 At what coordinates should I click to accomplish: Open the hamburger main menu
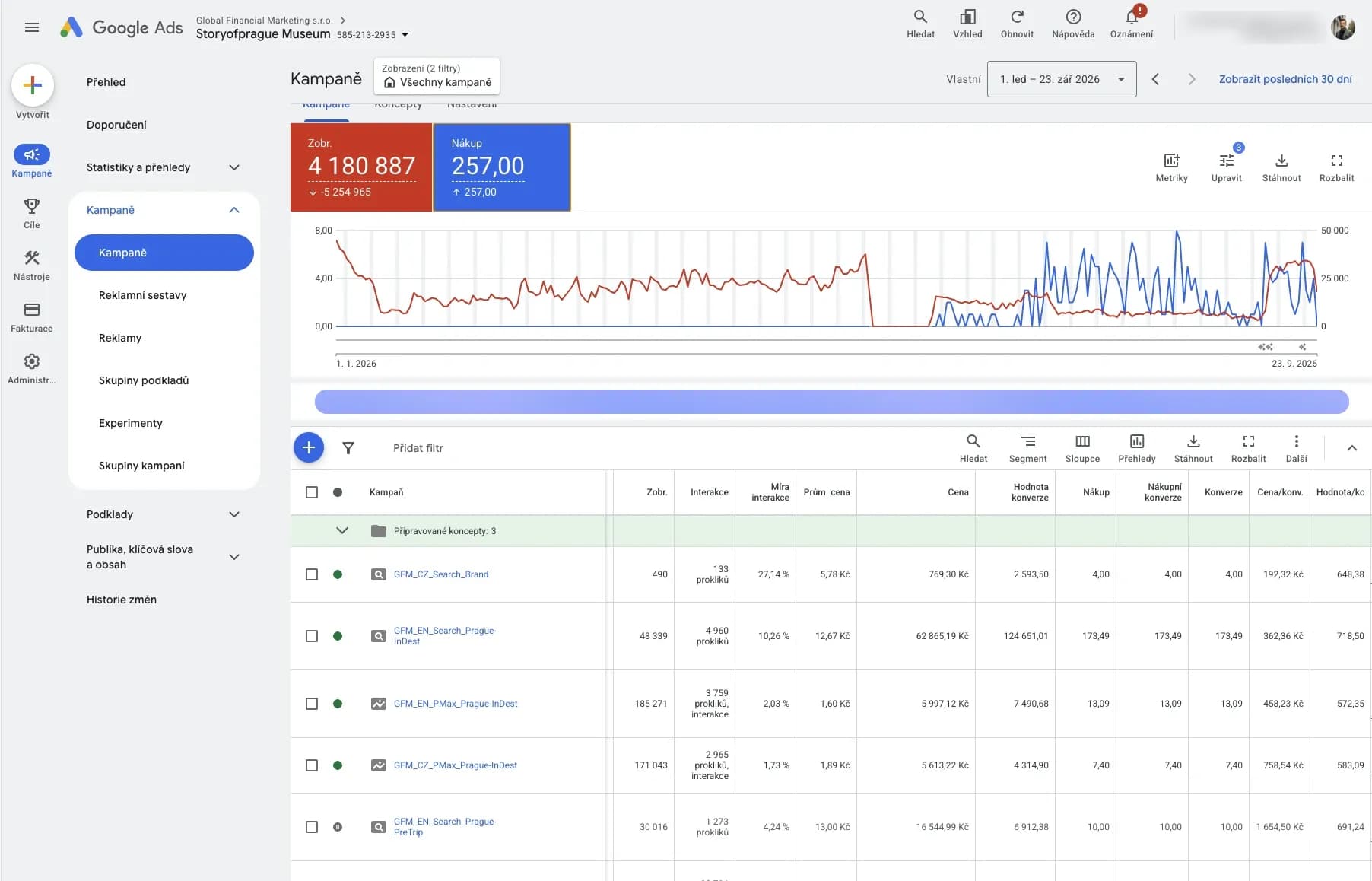[32, 27]
